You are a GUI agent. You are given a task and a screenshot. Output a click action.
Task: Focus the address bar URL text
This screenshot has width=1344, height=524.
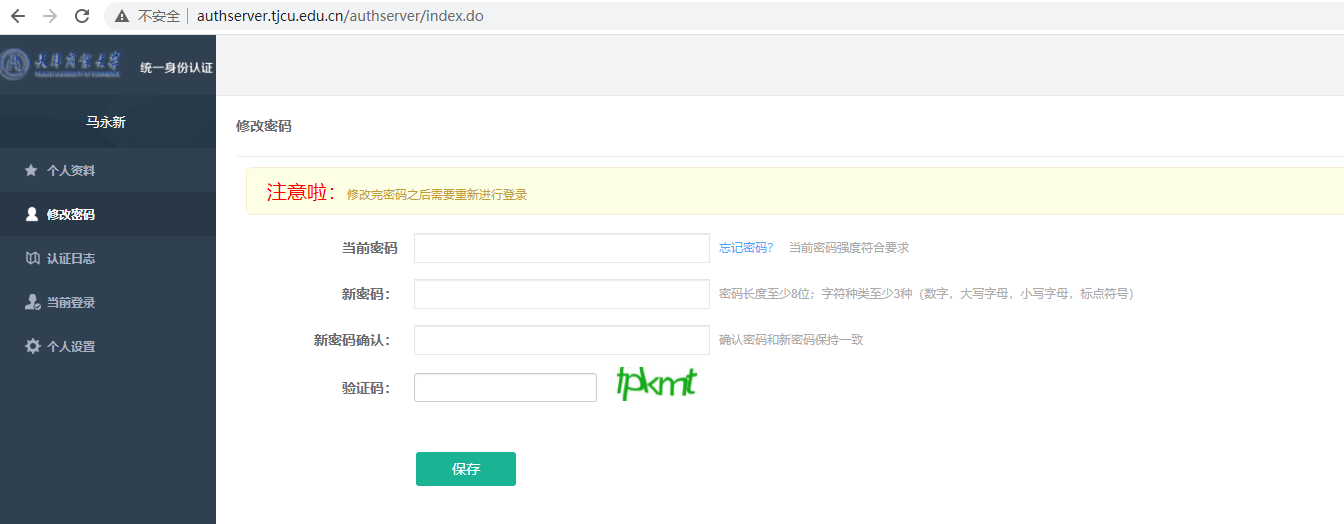pyautogui.click(x=340, y=16)
